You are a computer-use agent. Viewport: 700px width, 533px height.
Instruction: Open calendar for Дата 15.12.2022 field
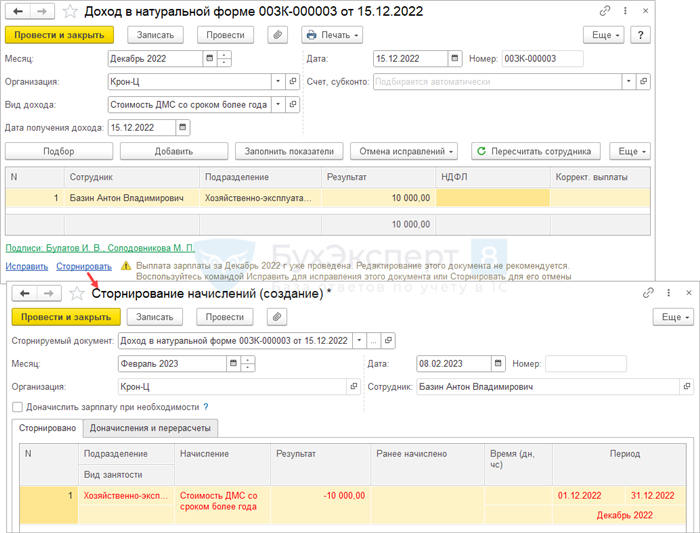point(454,58)
